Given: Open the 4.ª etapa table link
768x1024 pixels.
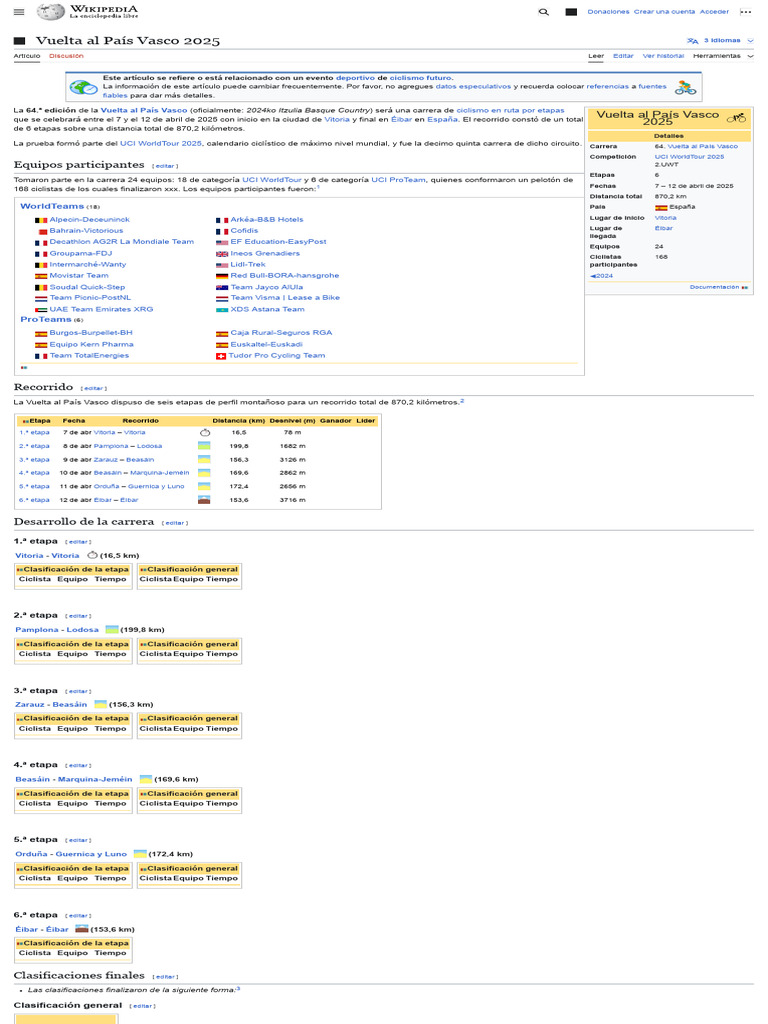Looking at the screenshot, I should (x=35, y=473).
